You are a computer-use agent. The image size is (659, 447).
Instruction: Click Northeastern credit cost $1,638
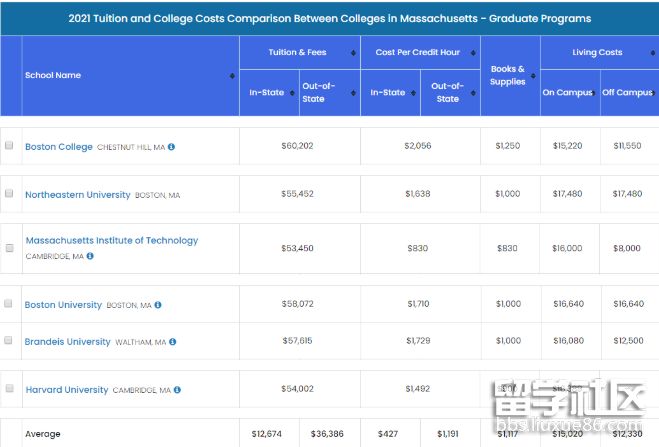click(x=417, y=194)
